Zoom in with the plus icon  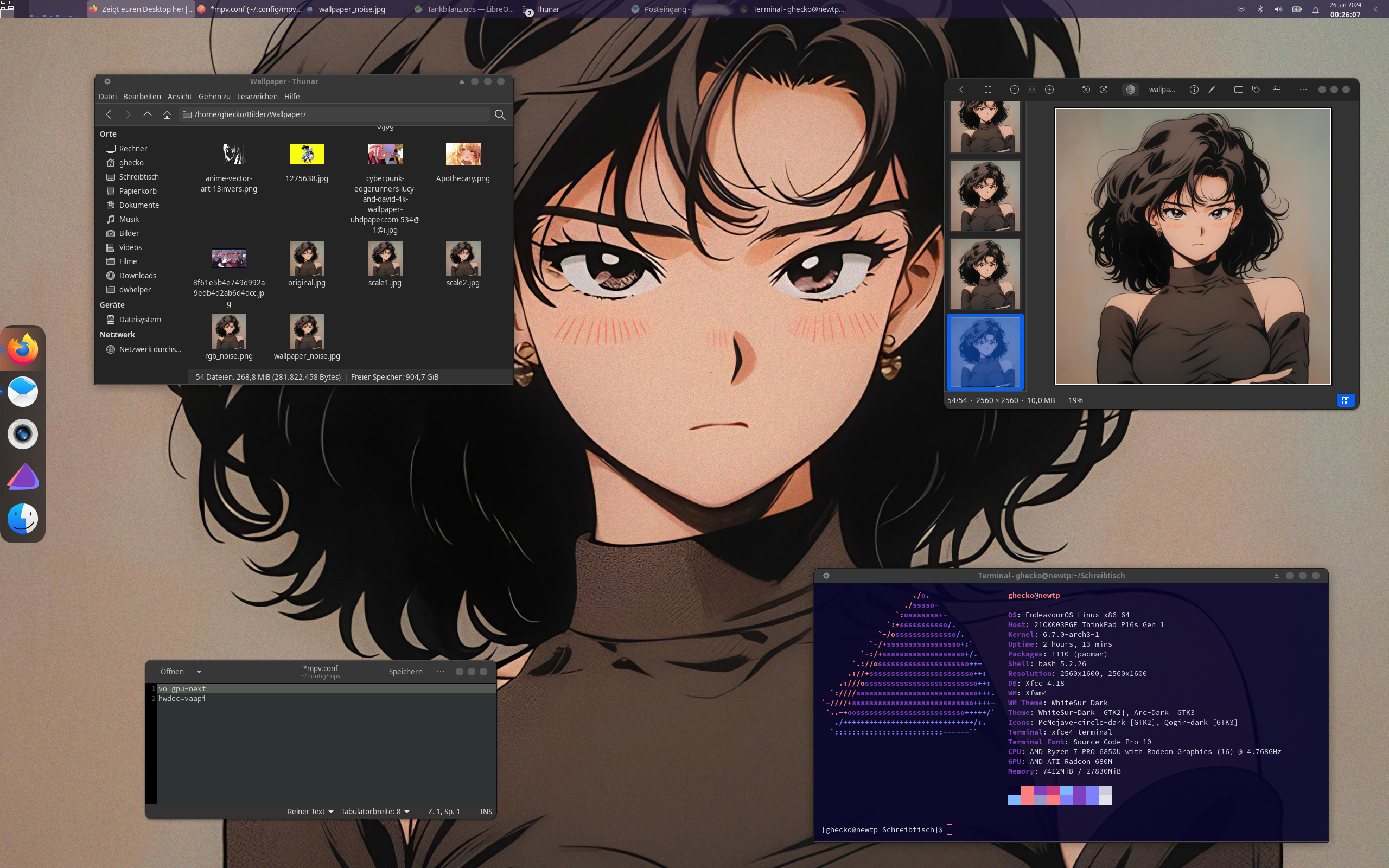(x=1049, y=90)
